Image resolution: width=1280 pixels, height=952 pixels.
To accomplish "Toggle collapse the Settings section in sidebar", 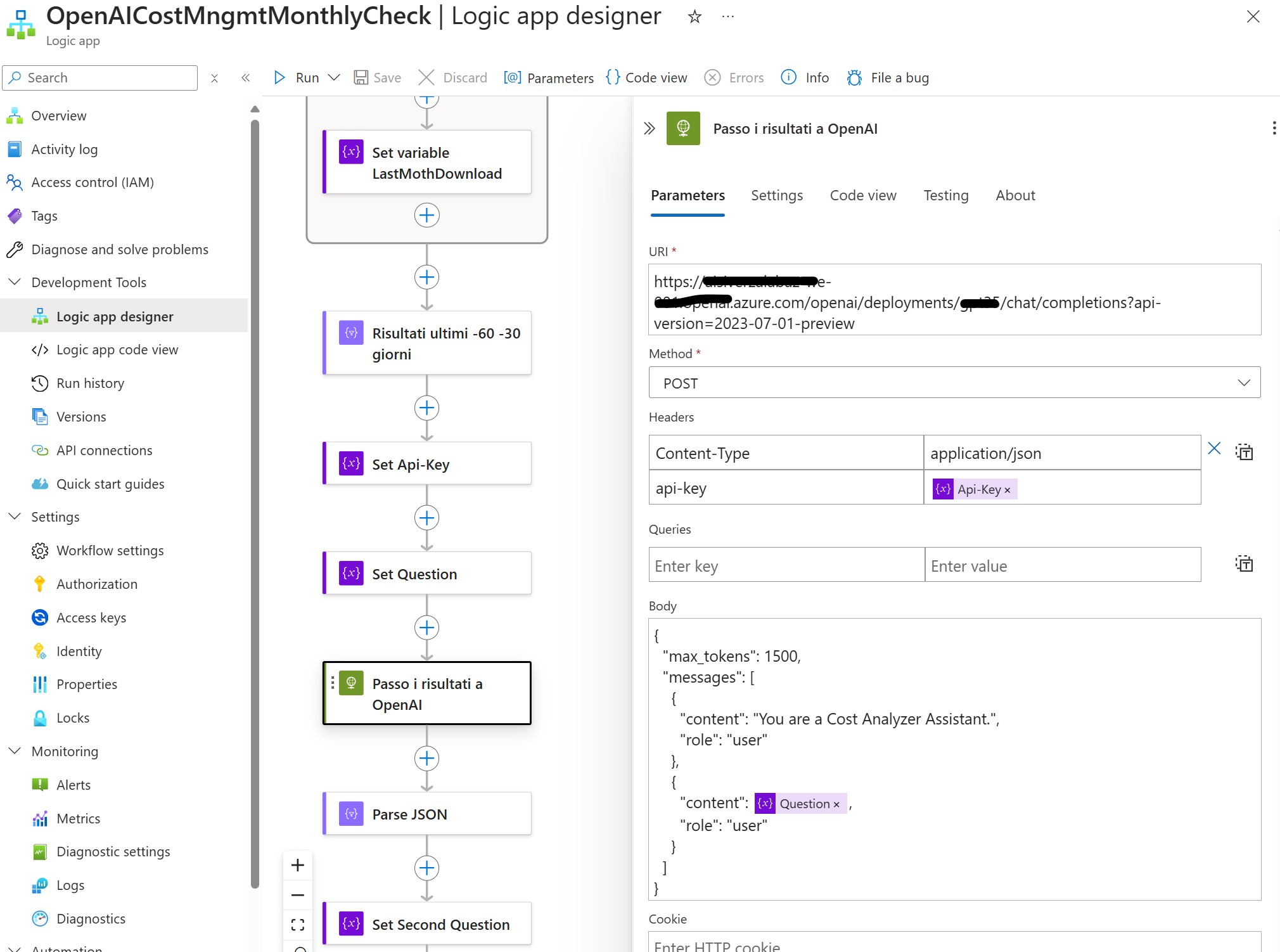I will (14, 516).
